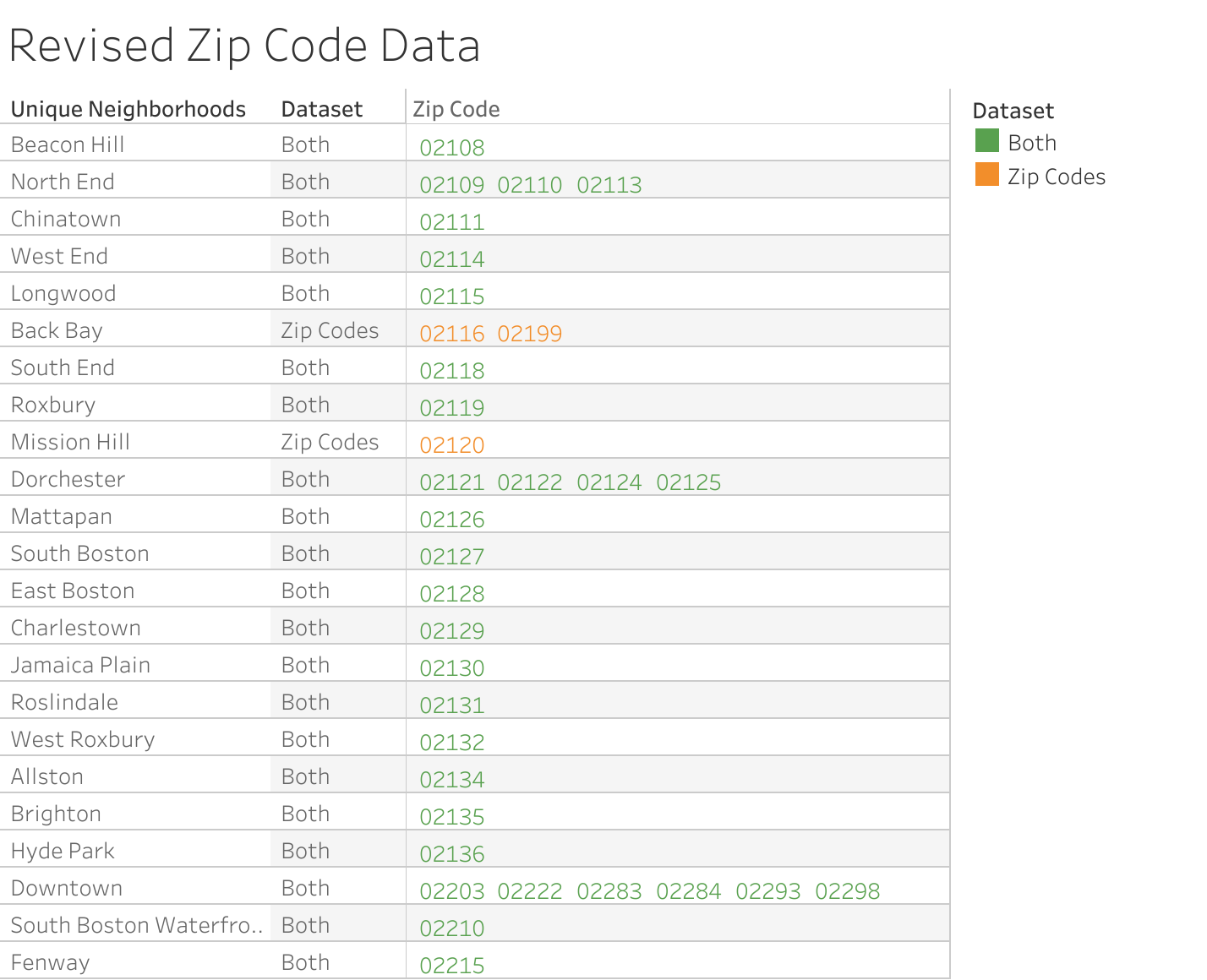The image size is (1207, 980).
Task: Click zip code 02109
Action: pos(452,185)
